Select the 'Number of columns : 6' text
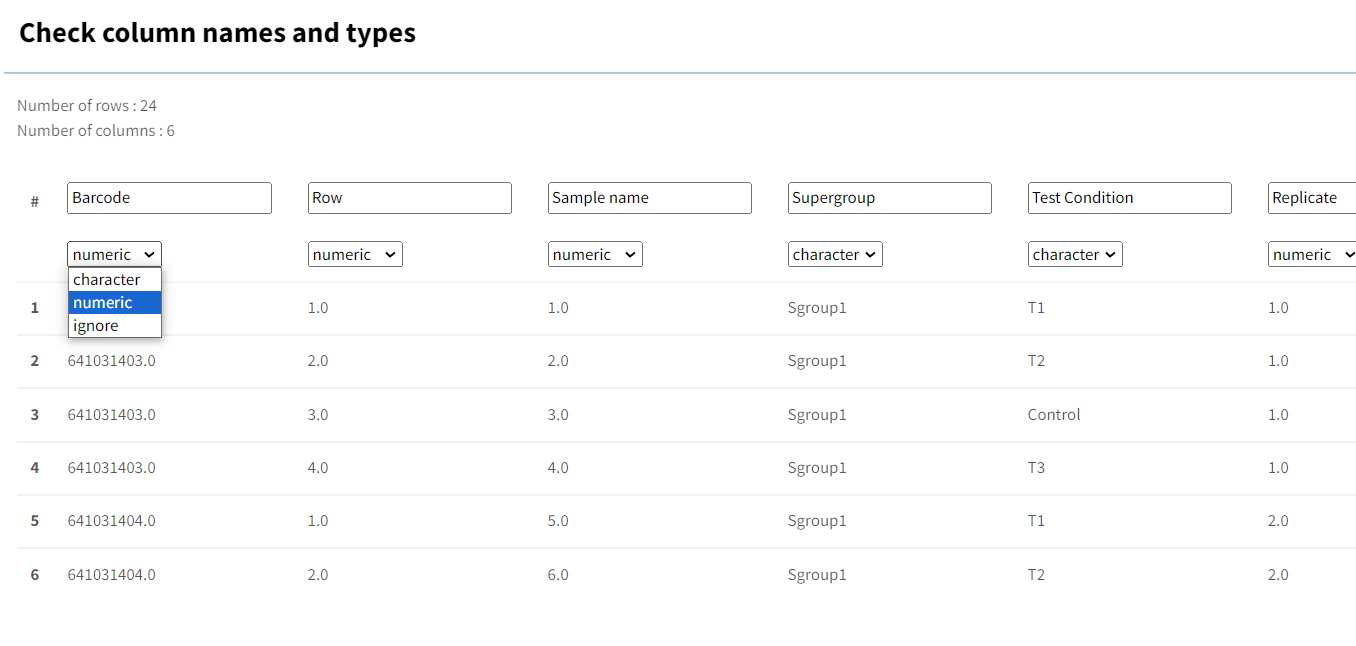 pos(96,131)
